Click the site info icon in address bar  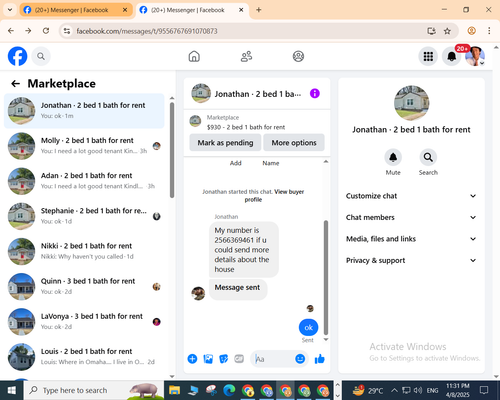67,31
